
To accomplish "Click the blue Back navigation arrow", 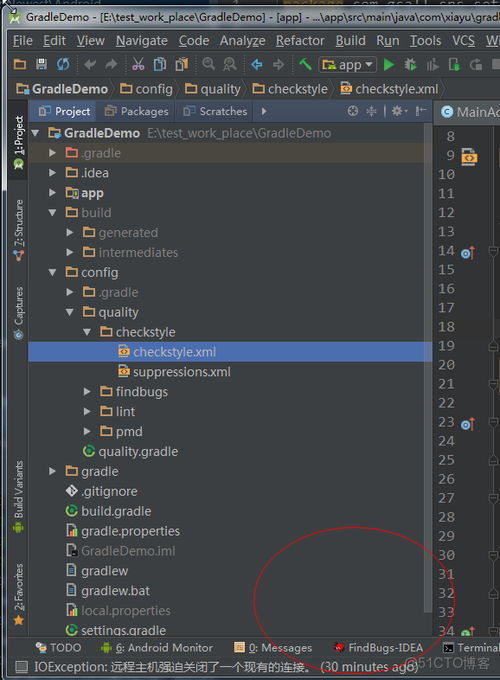I will [x=257, y=65].
